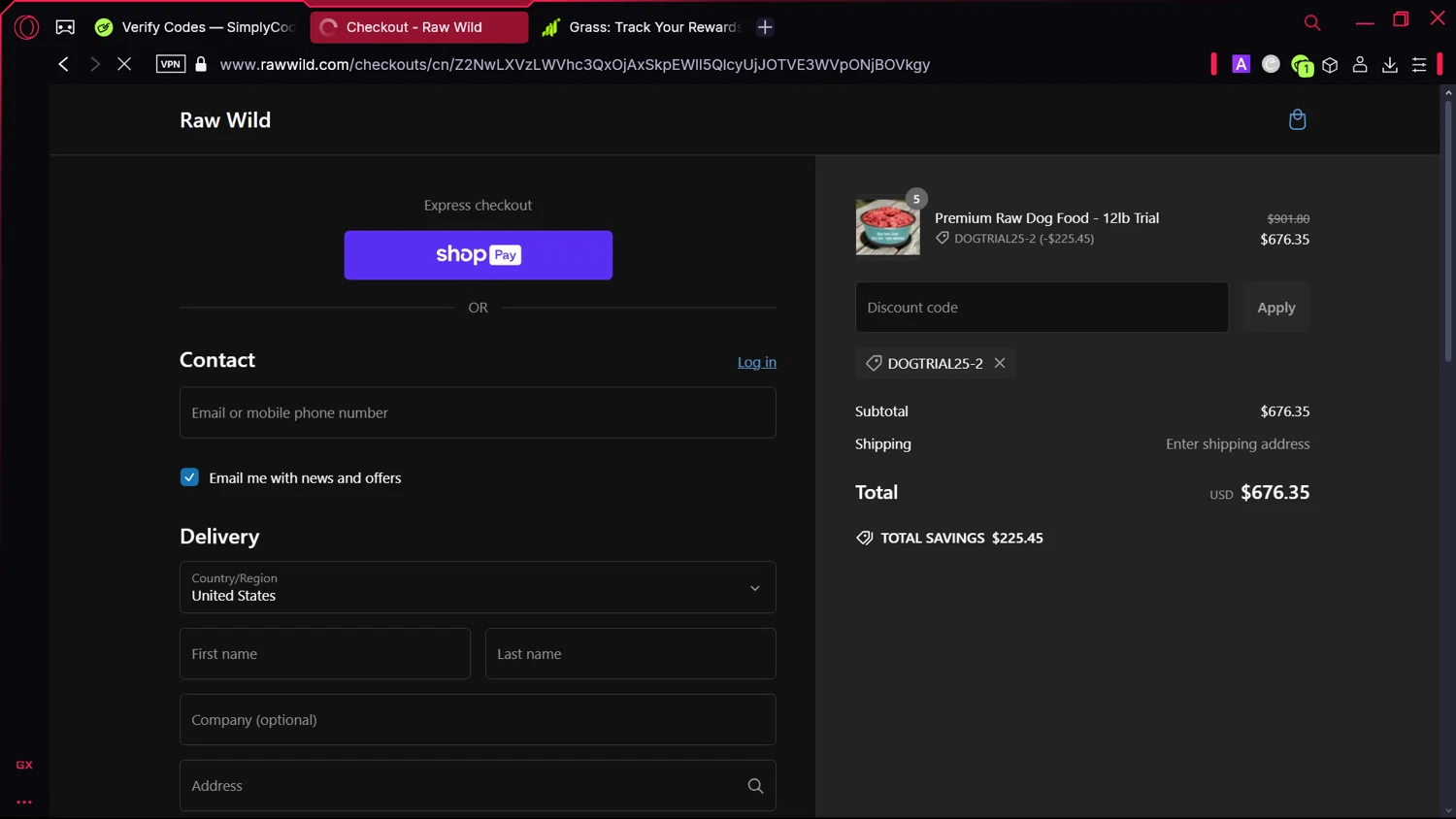The height and width of the screenshot is (819, 1456).
Task: Click the Total Savings tag icon
Action: pyautogui.click(x=864, y=538)
